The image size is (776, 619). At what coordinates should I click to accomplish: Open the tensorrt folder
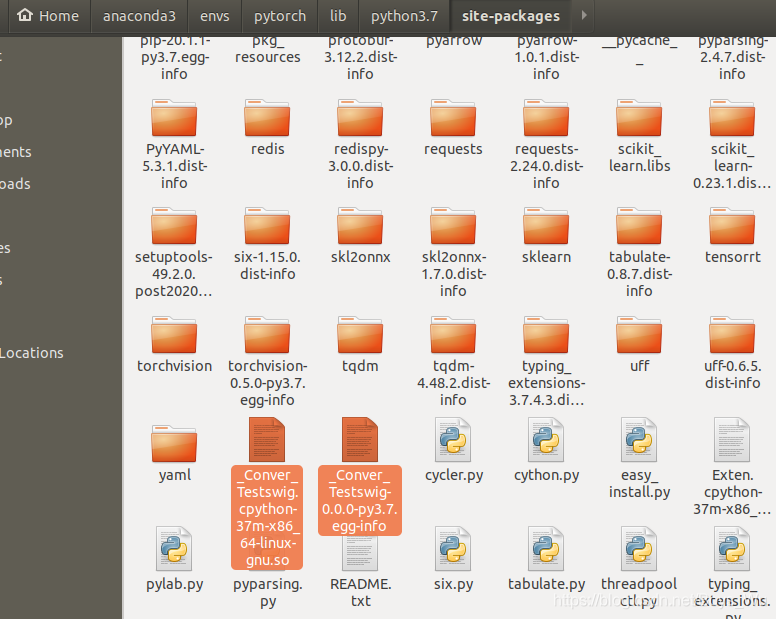(x=732, y=226)
